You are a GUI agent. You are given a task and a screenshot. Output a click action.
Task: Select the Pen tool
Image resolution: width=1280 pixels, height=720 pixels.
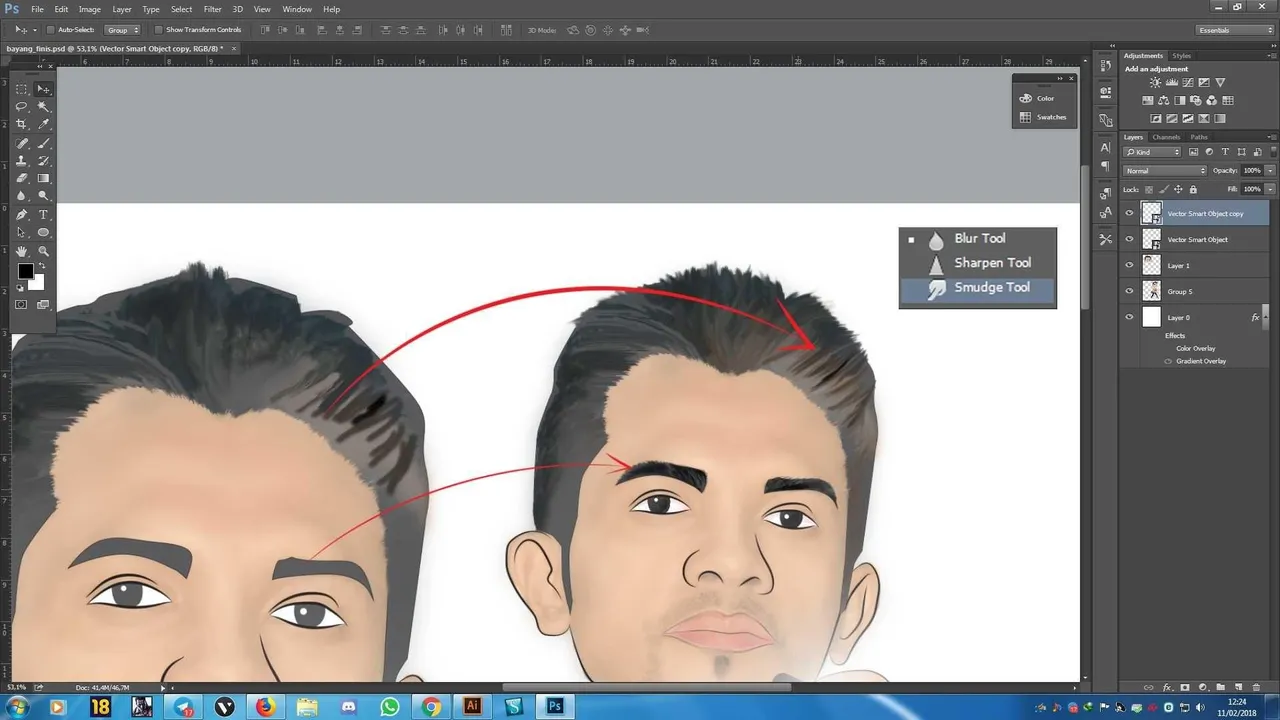[x=22, y=215]
